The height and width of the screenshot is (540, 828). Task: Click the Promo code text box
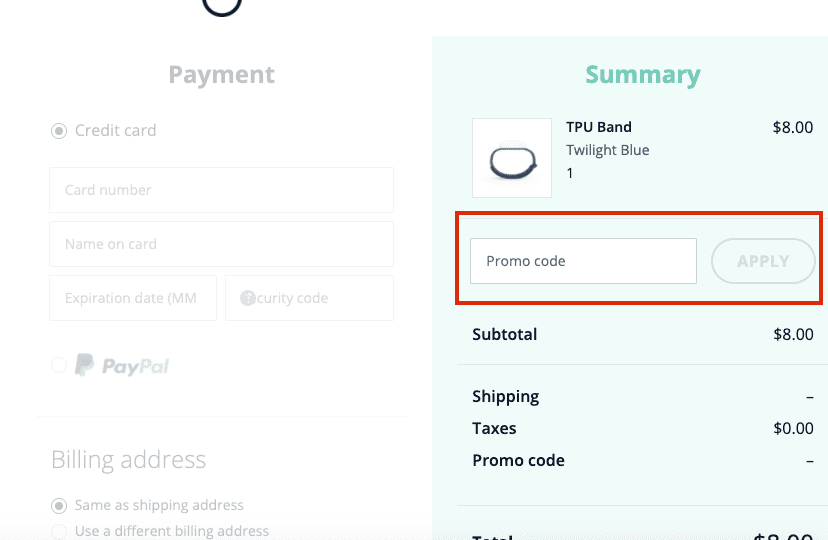(x=584, y=261)
